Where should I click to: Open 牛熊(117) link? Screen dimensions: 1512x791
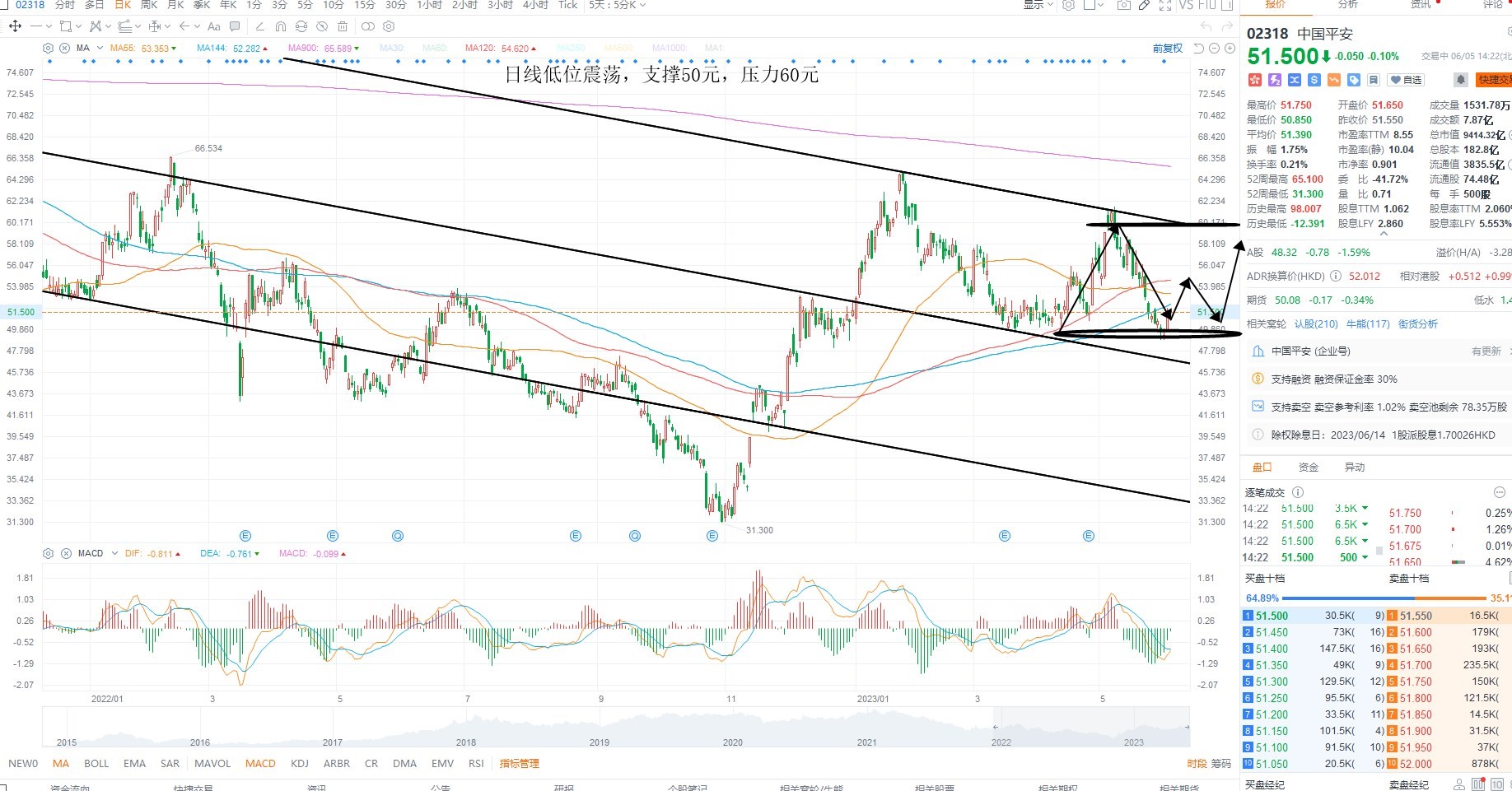point(1368,324)
